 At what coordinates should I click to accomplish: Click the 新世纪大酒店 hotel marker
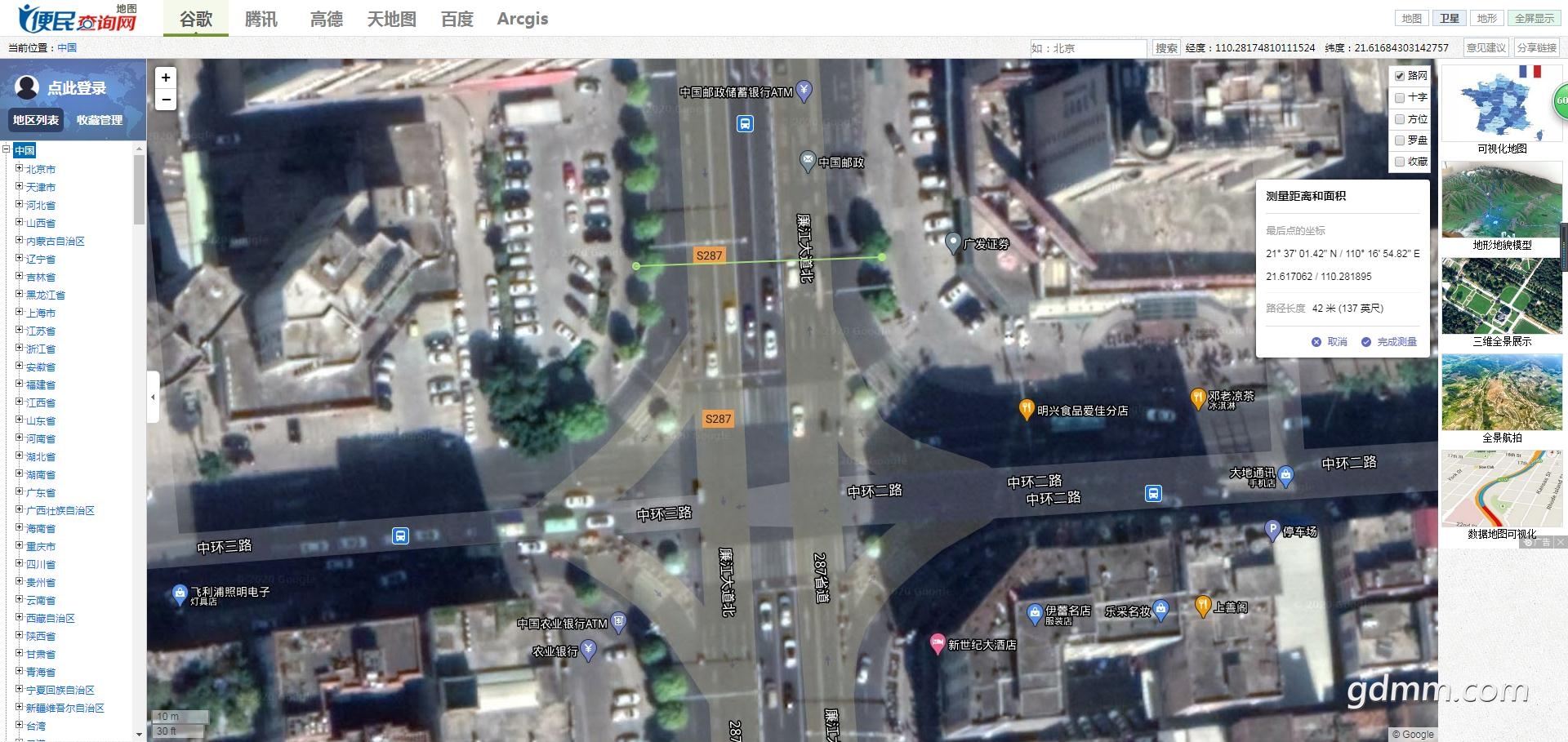(938, 643)
